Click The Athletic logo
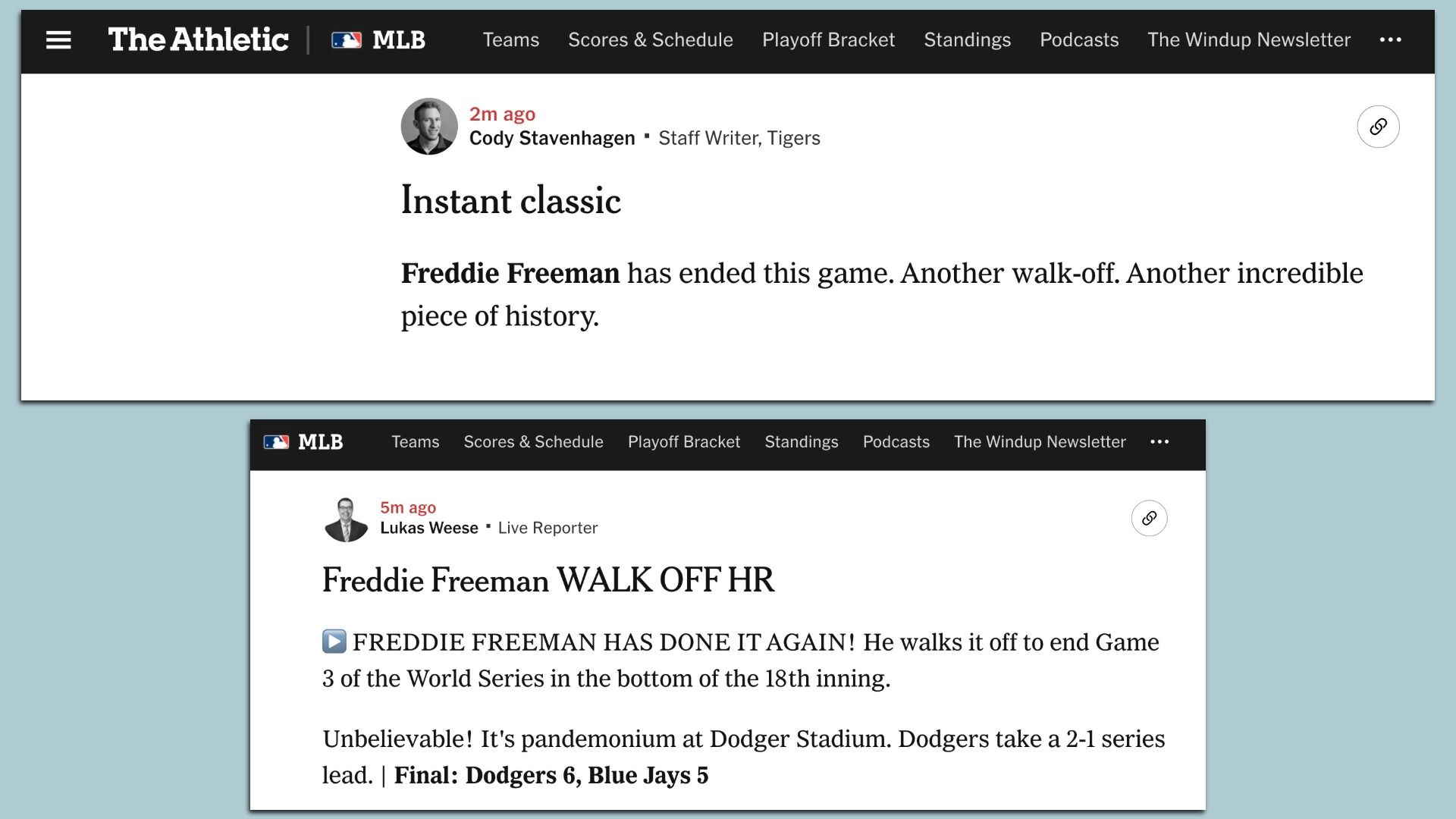Image resolution: width=1456 pixels, height=819 pixels. point(198,40)
